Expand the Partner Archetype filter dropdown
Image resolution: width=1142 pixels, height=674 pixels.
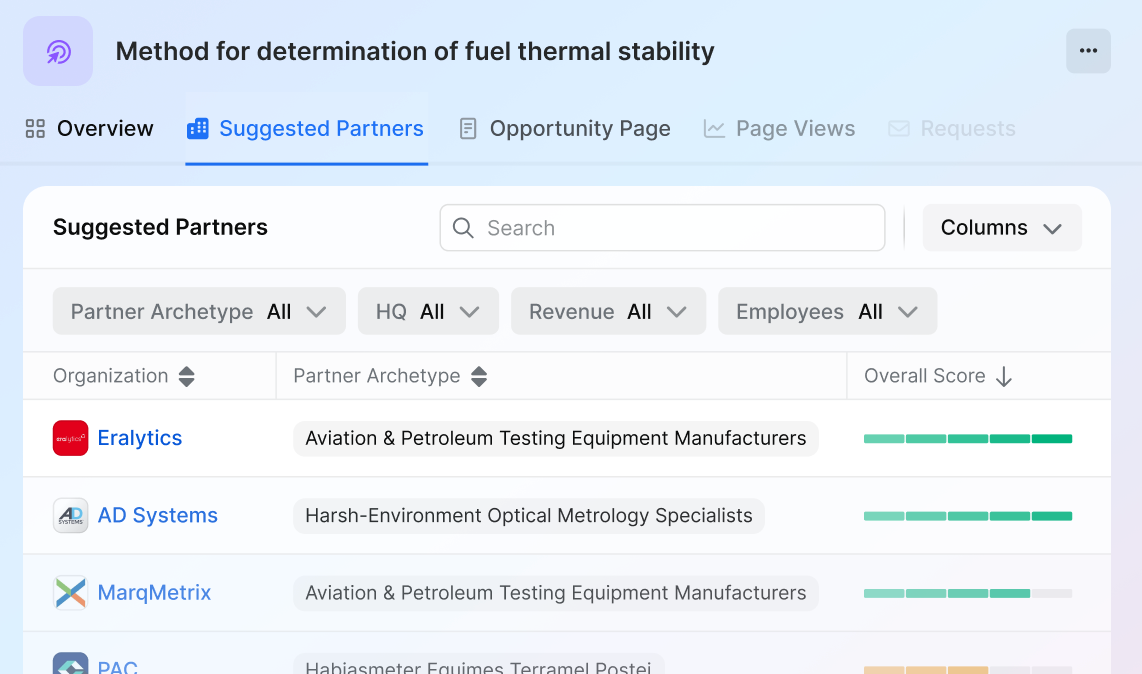tap(199, 311)
